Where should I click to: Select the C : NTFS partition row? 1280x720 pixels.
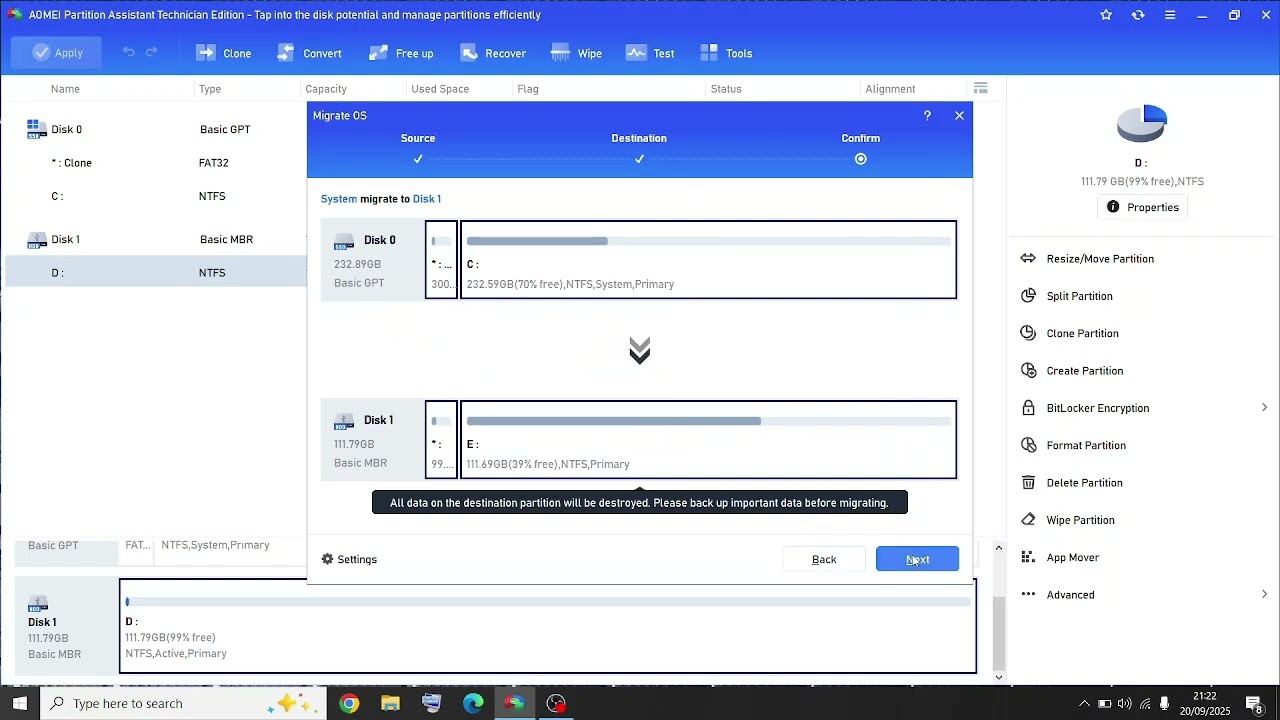coord(156,196)
